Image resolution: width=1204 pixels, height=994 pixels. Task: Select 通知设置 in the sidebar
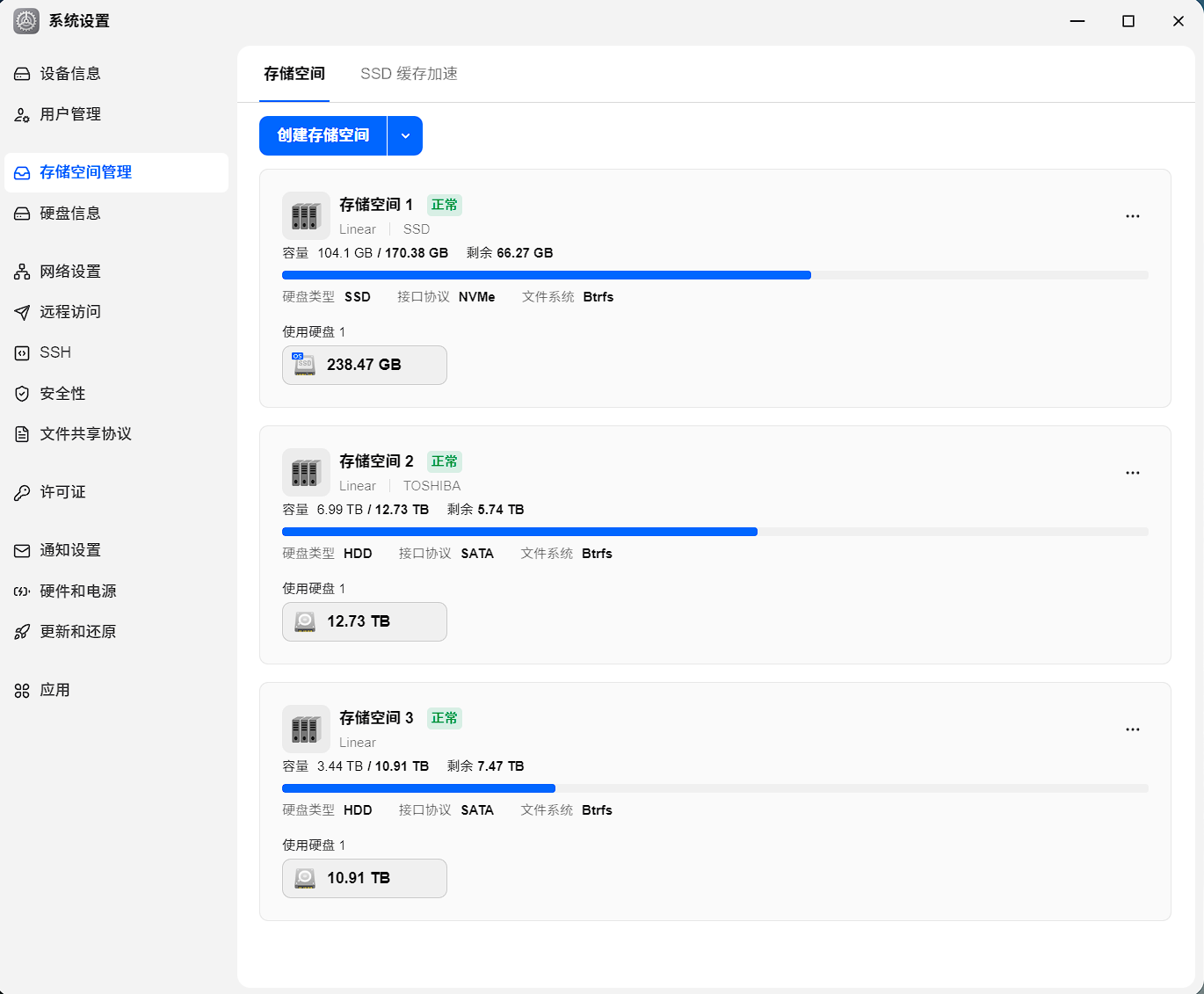click(x=116, y=550)
